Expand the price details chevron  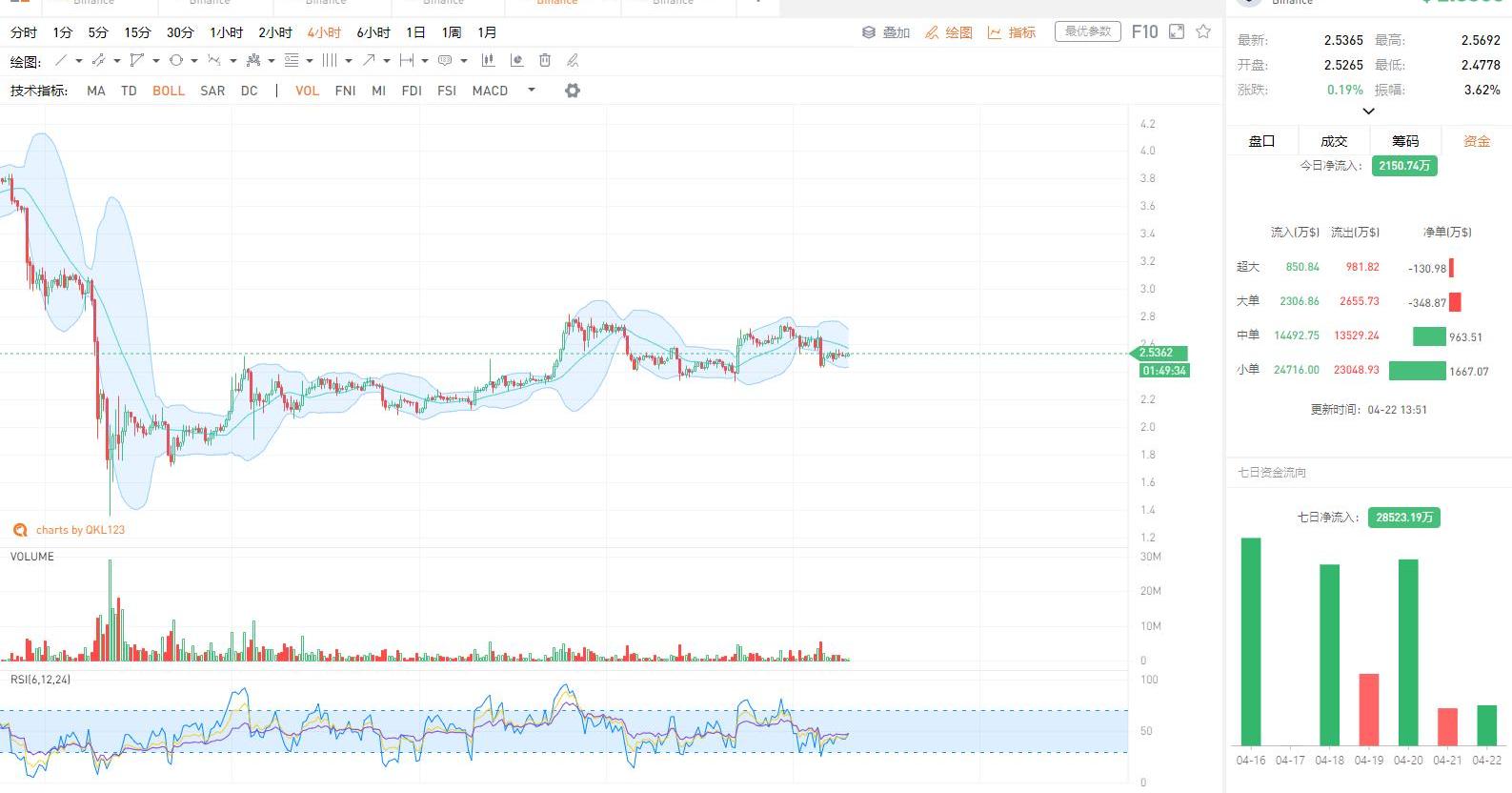[x=1368, y=112]
